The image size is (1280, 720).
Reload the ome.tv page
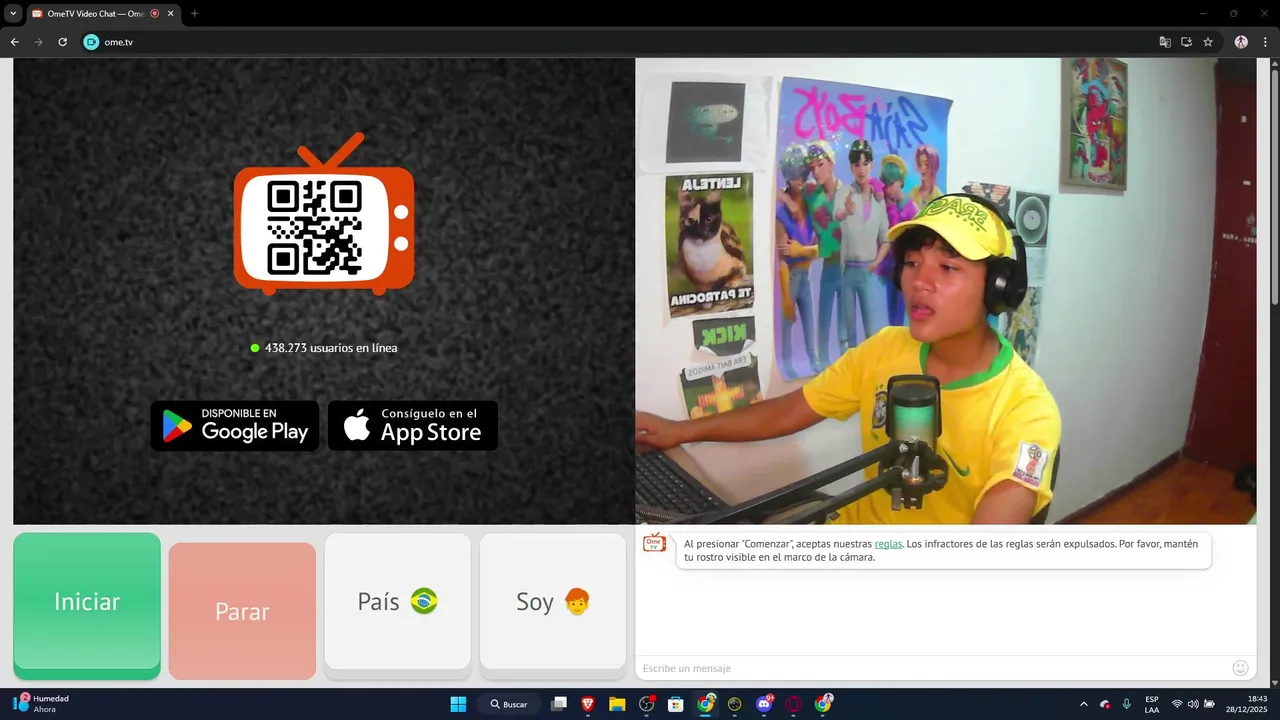(x=62, y=42)
